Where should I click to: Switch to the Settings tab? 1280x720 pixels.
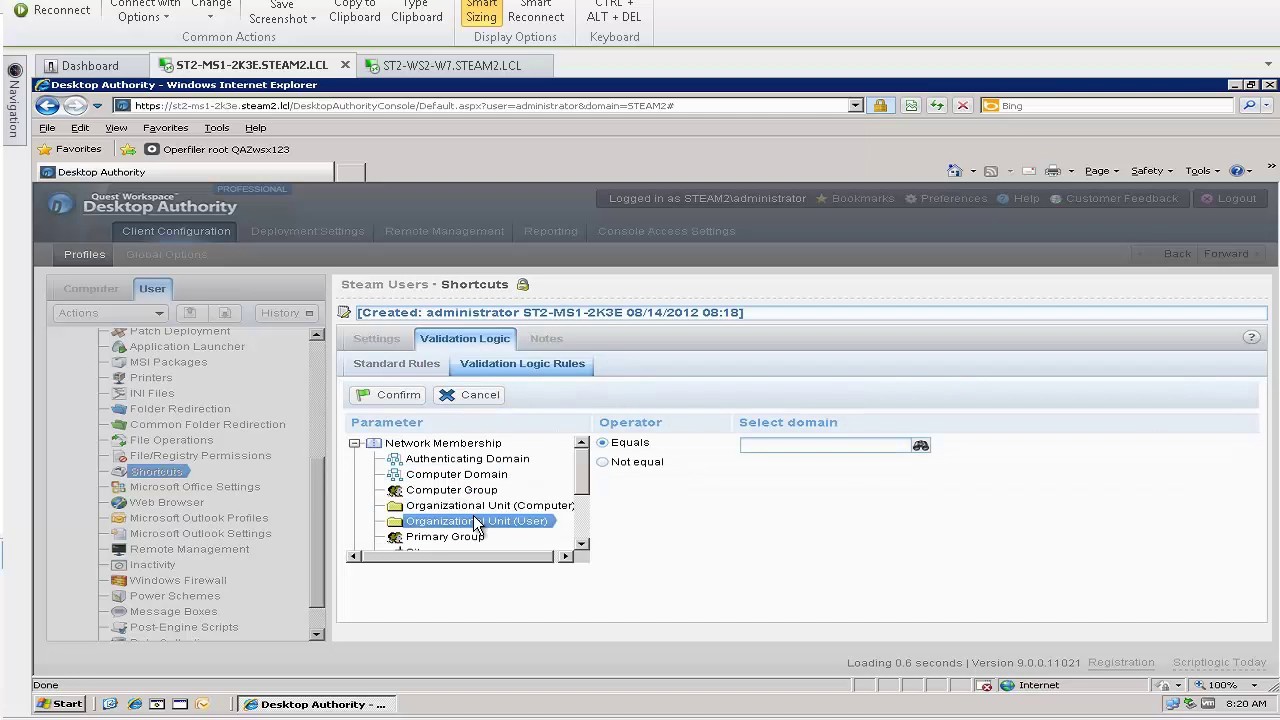tap(376, 339)
